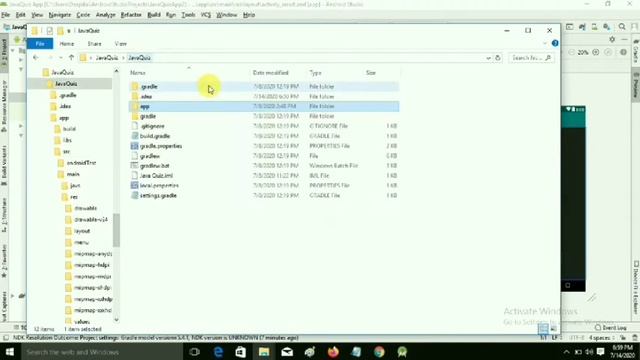640x360 pixels.
Task: Open the Share ribbon tab
Action: coord(94,44)
